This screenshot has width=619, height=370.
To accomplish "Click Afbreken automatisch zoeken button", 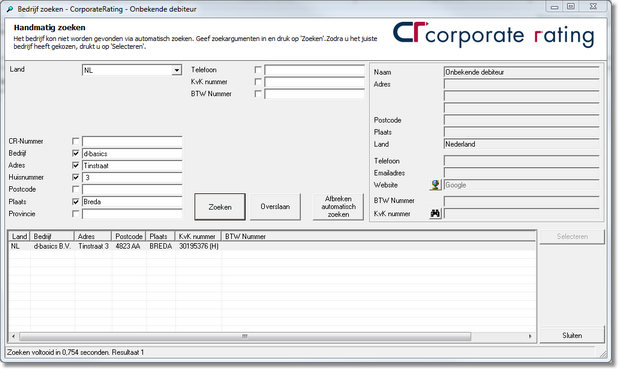I will point(338,207).
